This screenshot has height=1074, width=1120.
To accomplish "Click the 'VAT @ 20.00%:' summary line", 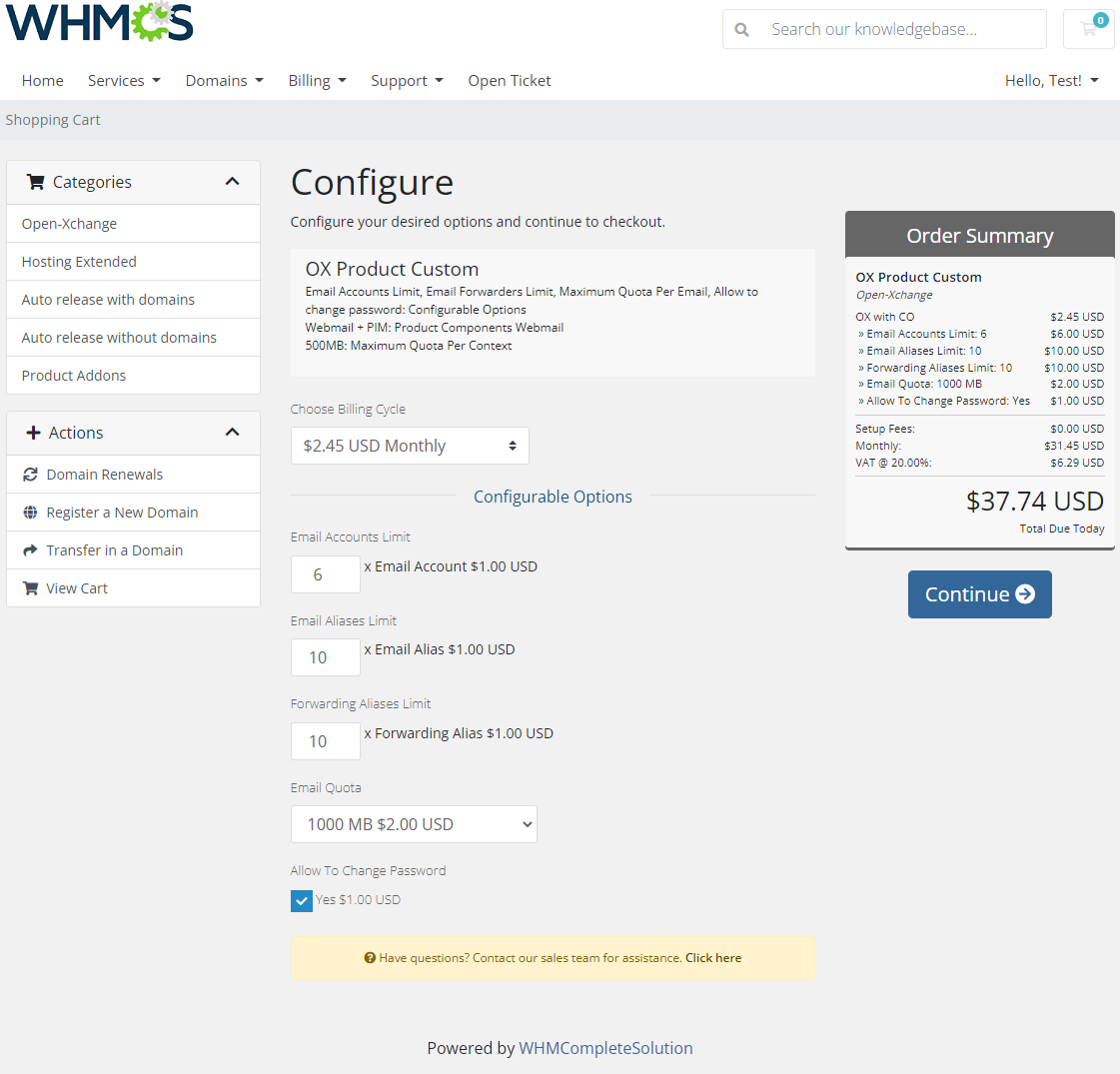I will (980, 463).
